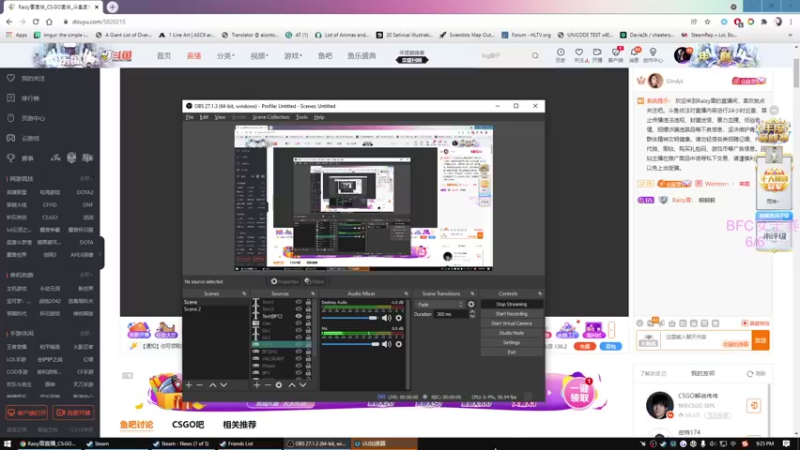
Task: Open my follows heart in left sidebar
Action: [11, 78]
